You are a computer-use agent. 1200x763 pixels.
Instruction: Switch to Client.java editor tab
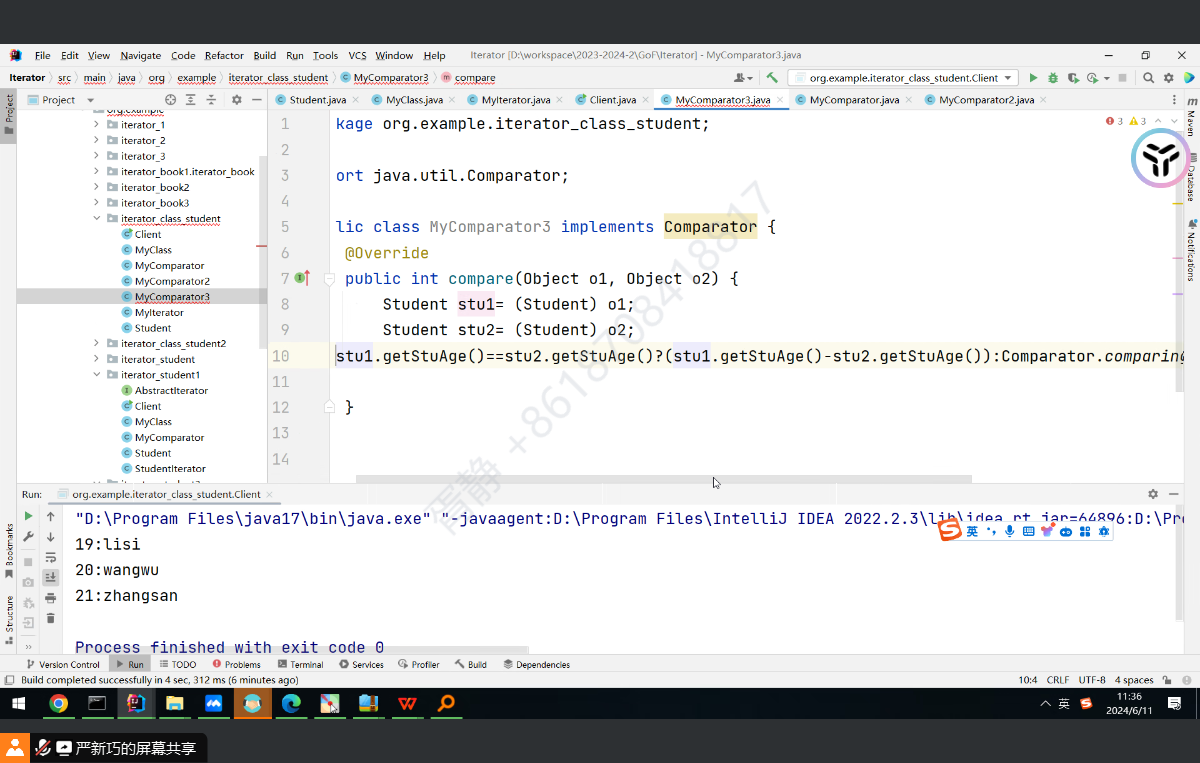(612, 100)
